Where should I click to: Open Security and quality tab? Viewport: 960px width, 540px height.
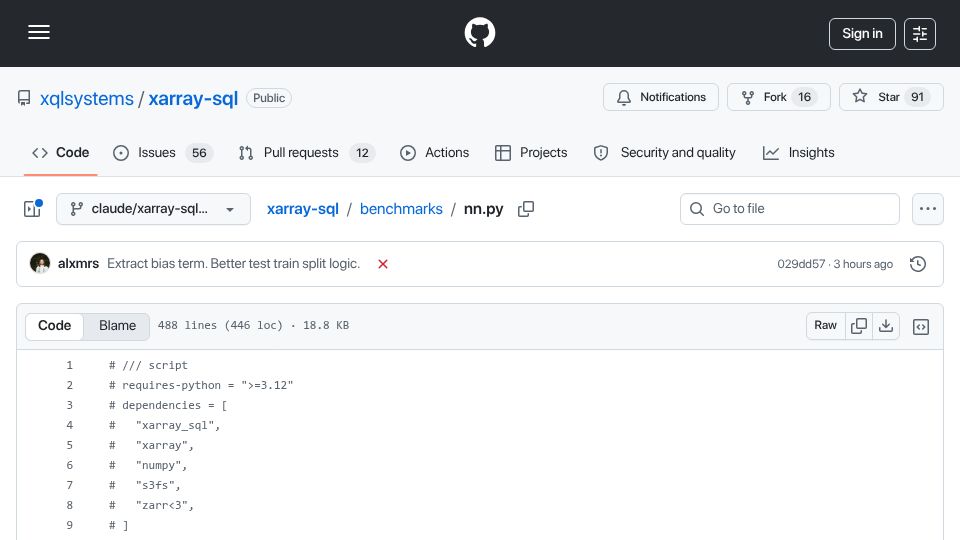point(664,152)
